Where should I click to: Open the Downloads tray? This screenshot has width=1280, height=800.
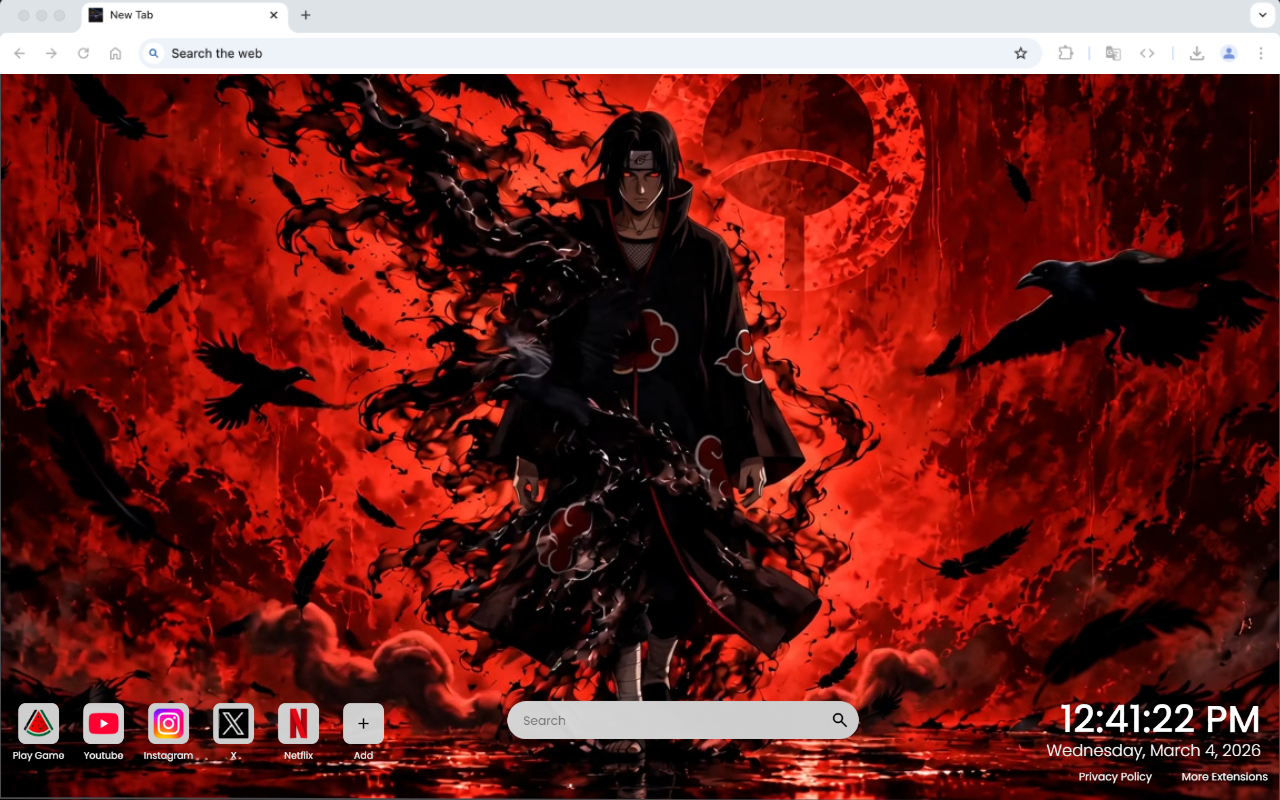point(1196,53)
